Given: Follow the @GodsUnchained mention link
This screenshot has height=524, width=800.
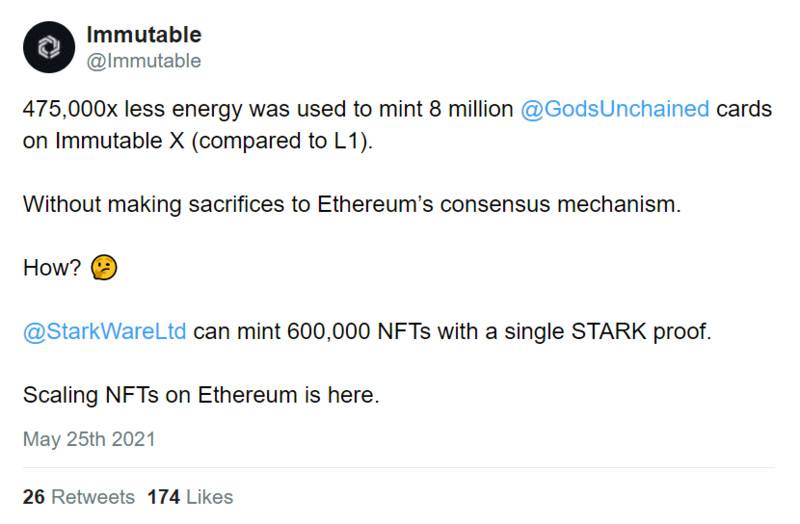Looking at the screenshot, I should coord(615,109).
